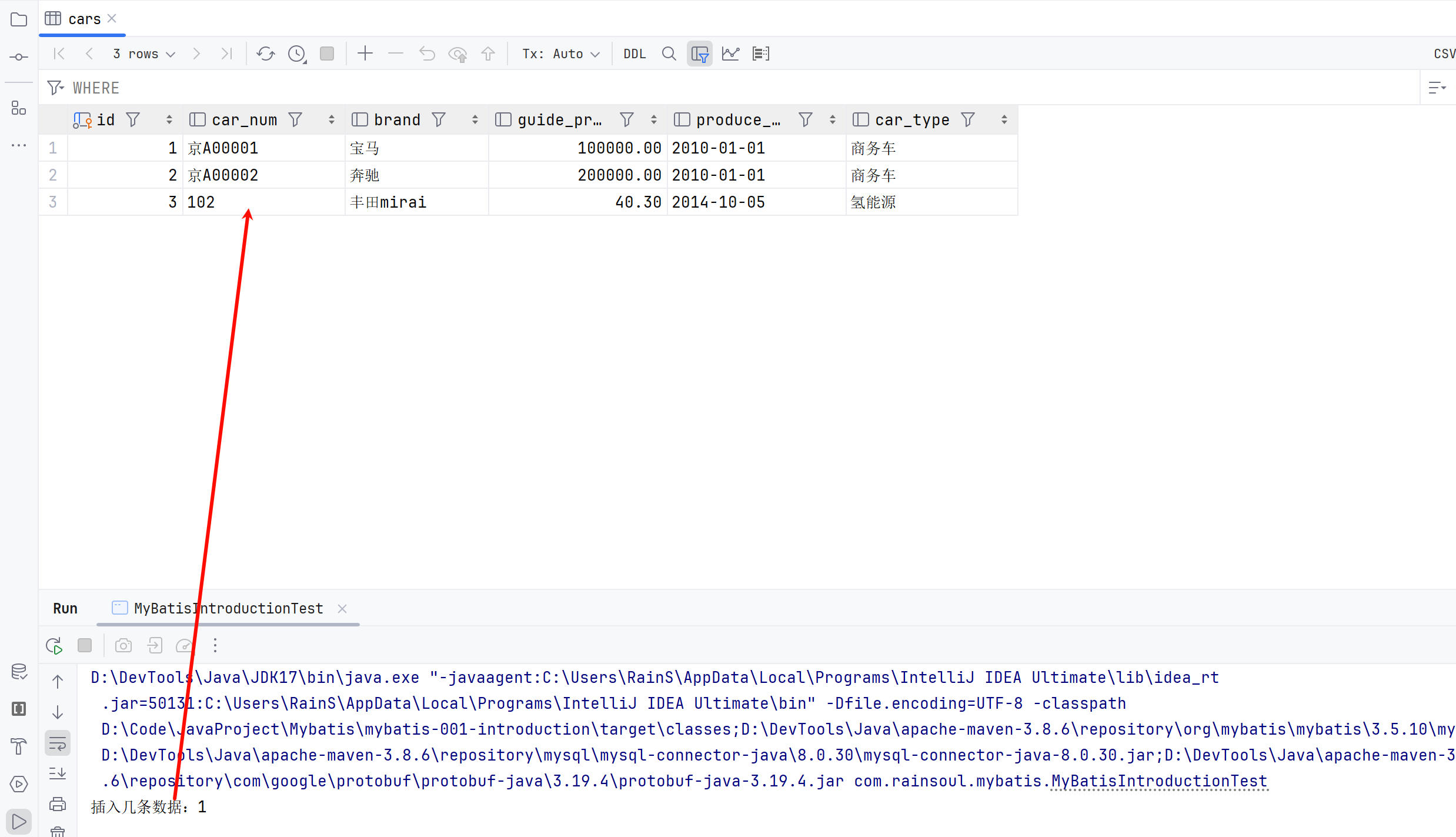The width and height of the screenshot is (1456, 837).
Task: Add a new row with plus icon
Action: [365, 54]
